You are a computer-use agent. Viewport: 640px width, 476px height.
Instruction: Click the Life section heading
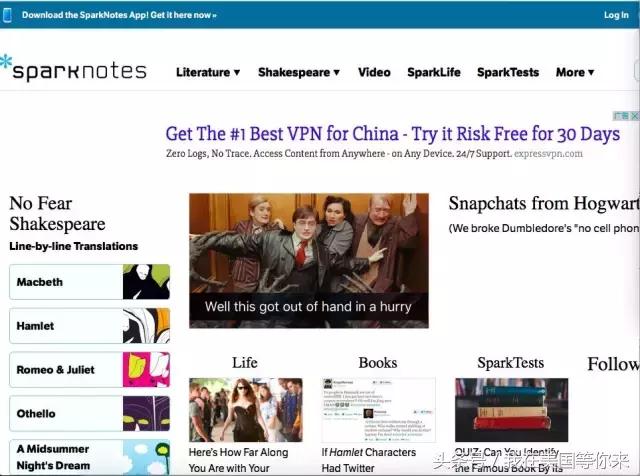pos(245,363)
